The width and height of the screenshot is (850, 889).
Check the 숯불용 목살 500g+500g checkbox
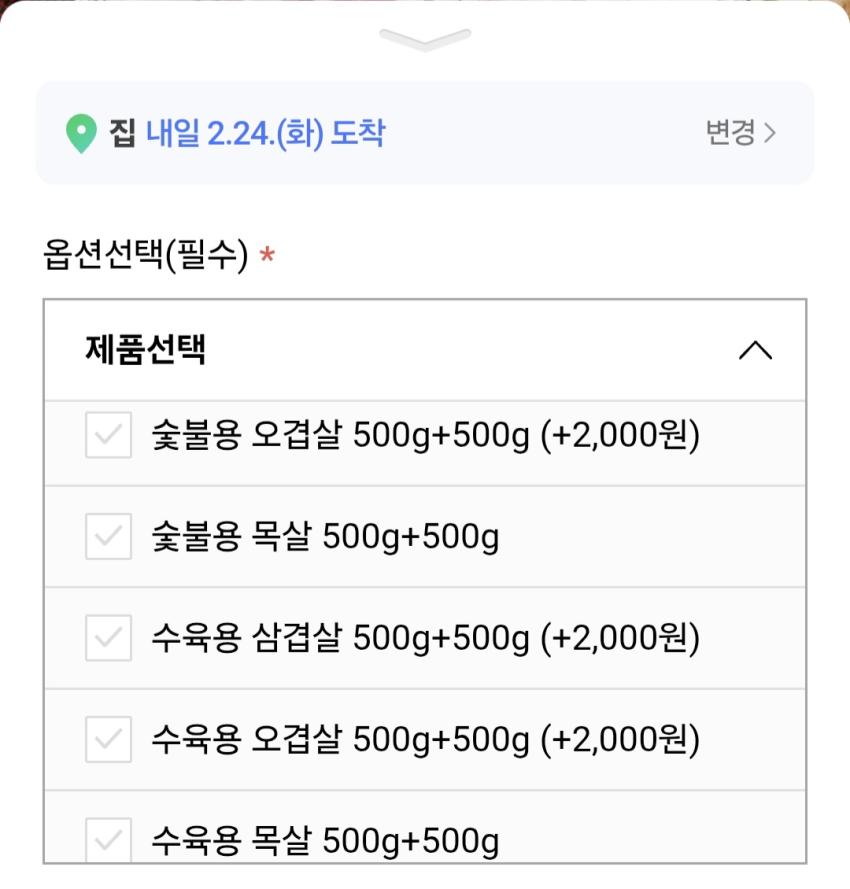(108, 537)
